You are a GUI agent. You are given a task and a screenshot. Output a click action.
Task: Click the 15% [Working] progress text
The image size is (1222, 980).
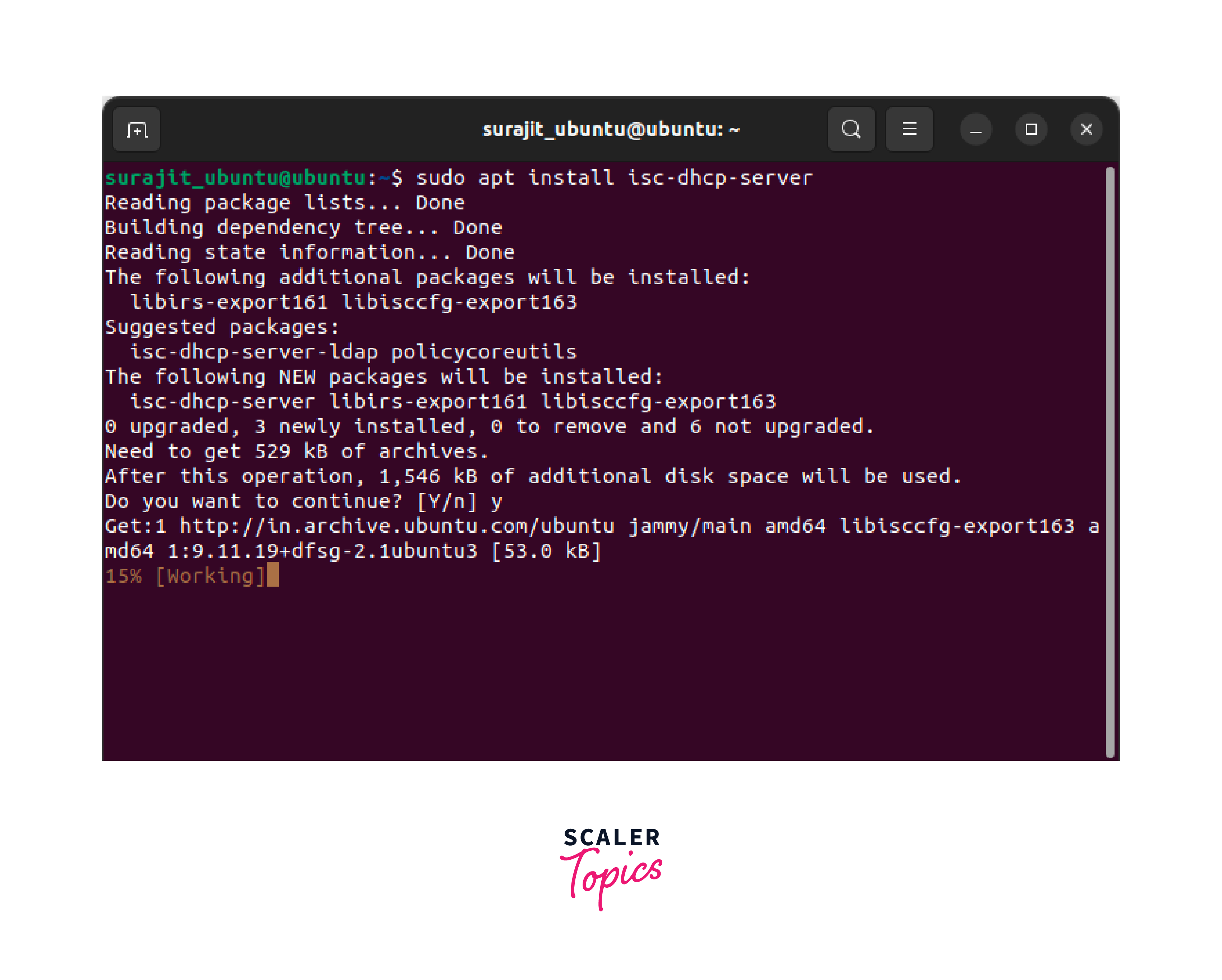184,576
